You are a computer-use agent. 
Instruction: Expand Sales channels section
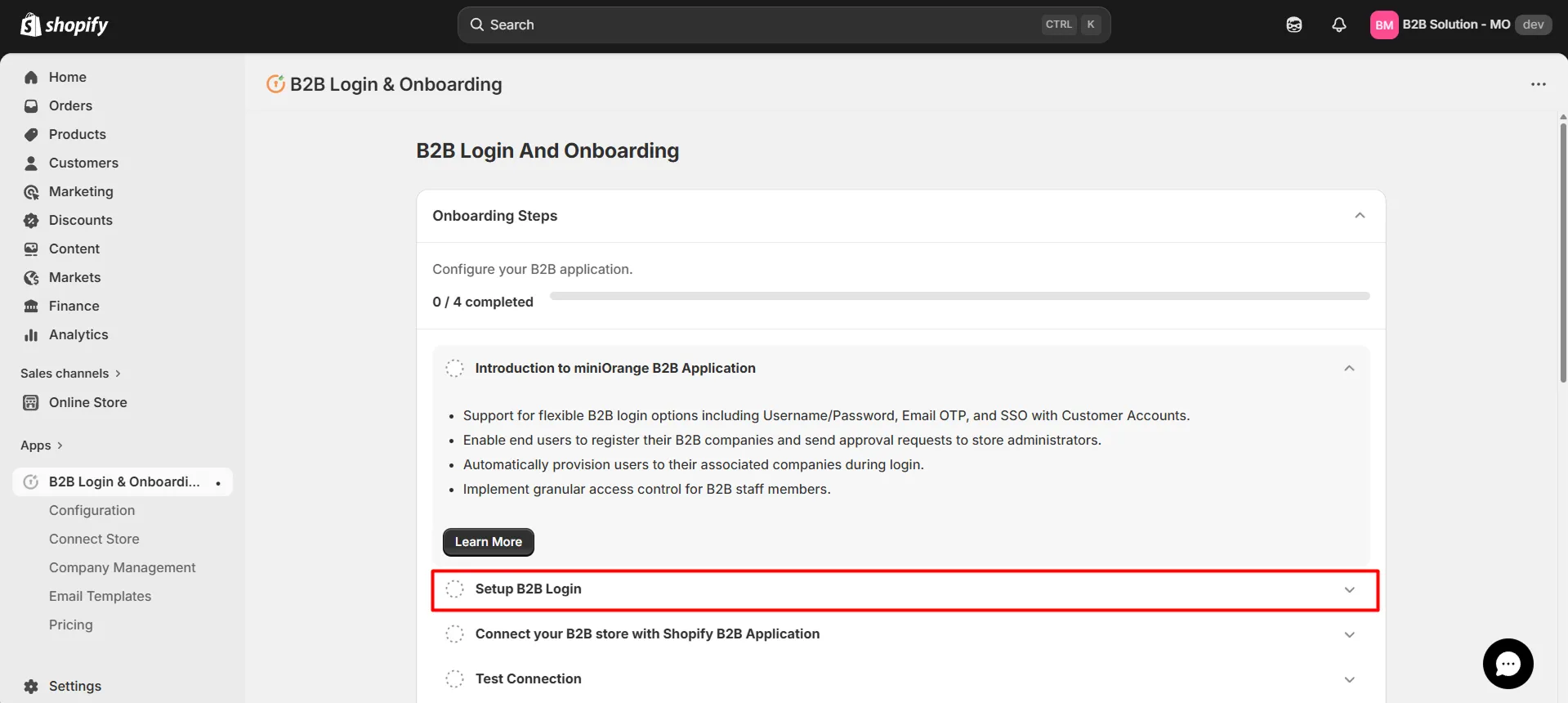coord(71,374)
